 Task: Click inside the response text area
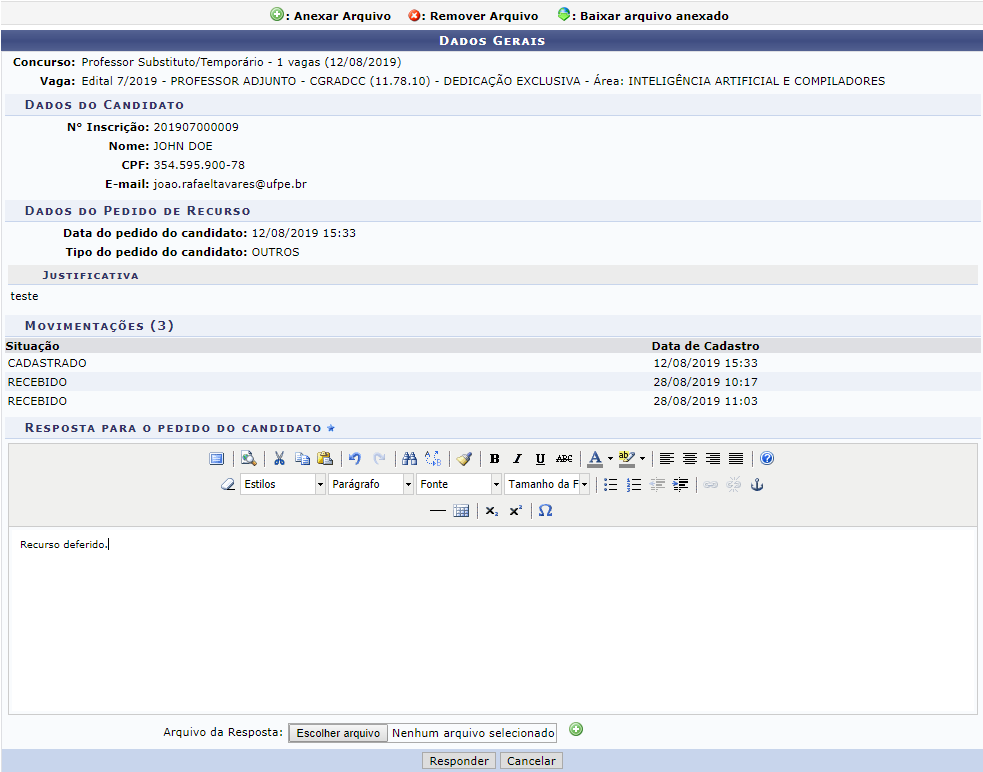click(x=492, y=620)
